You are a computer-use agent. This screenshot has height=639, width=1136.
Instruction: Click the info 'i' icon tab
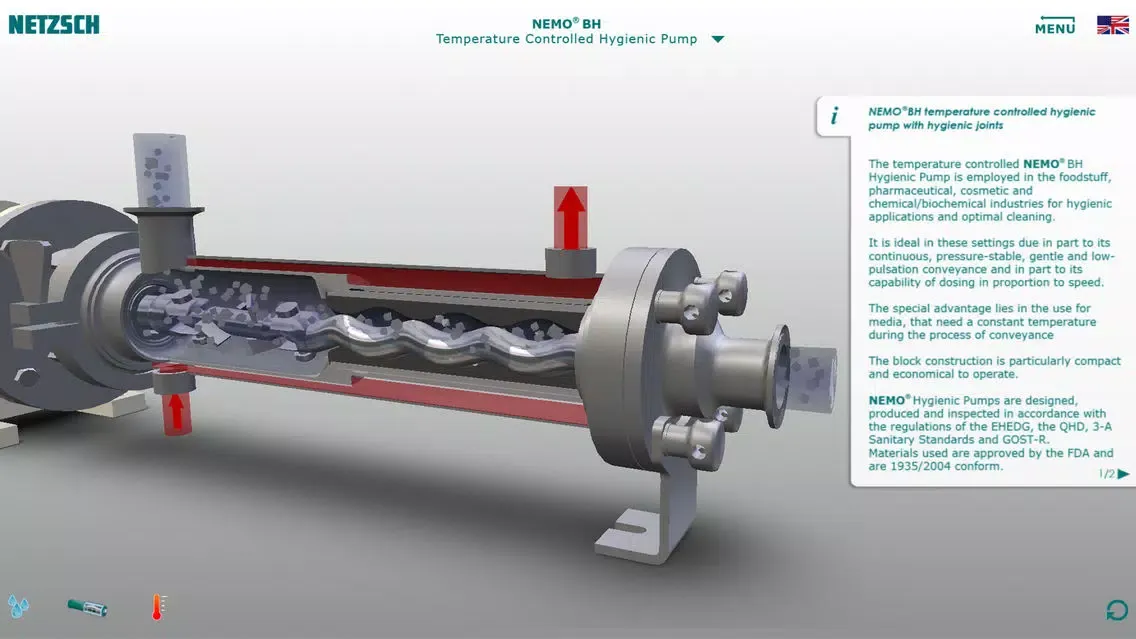pos(834,116)
